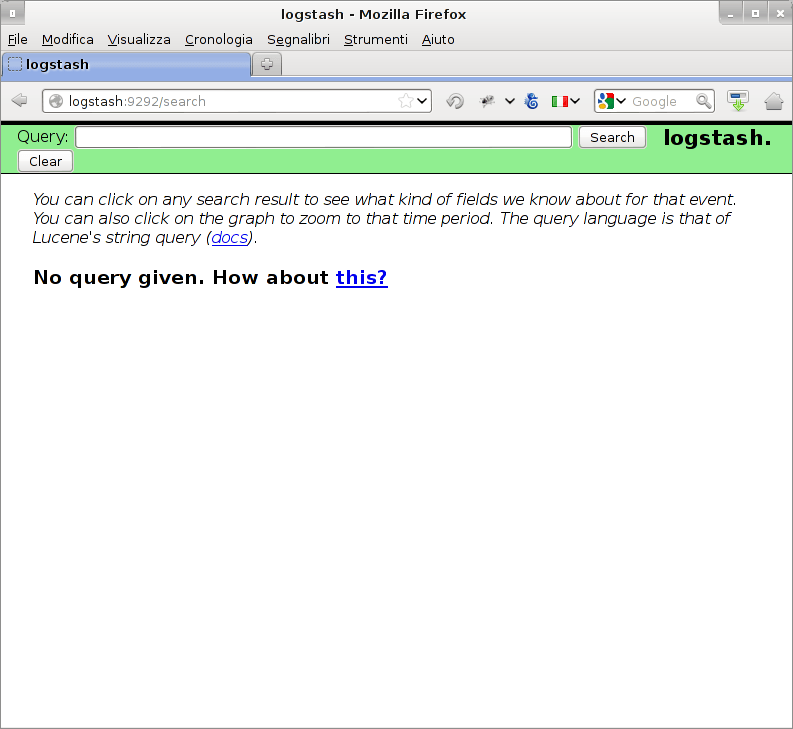Select the logstash tab

click(126, 65)
